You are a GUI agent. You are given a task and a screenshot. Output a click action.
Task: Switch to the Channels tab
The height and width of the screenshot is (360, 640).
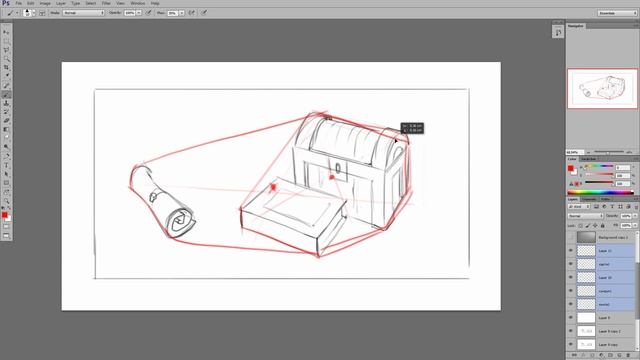(x=589, y=199)
